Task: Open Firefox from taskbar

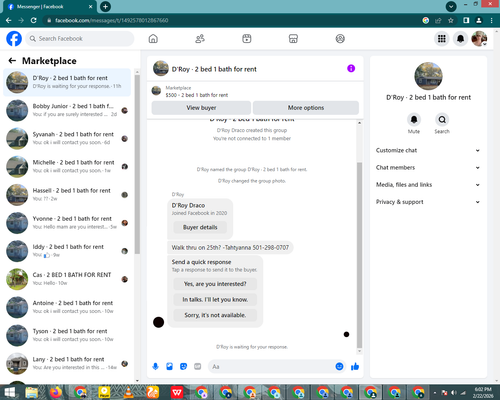Action: [x=56, y=392]
